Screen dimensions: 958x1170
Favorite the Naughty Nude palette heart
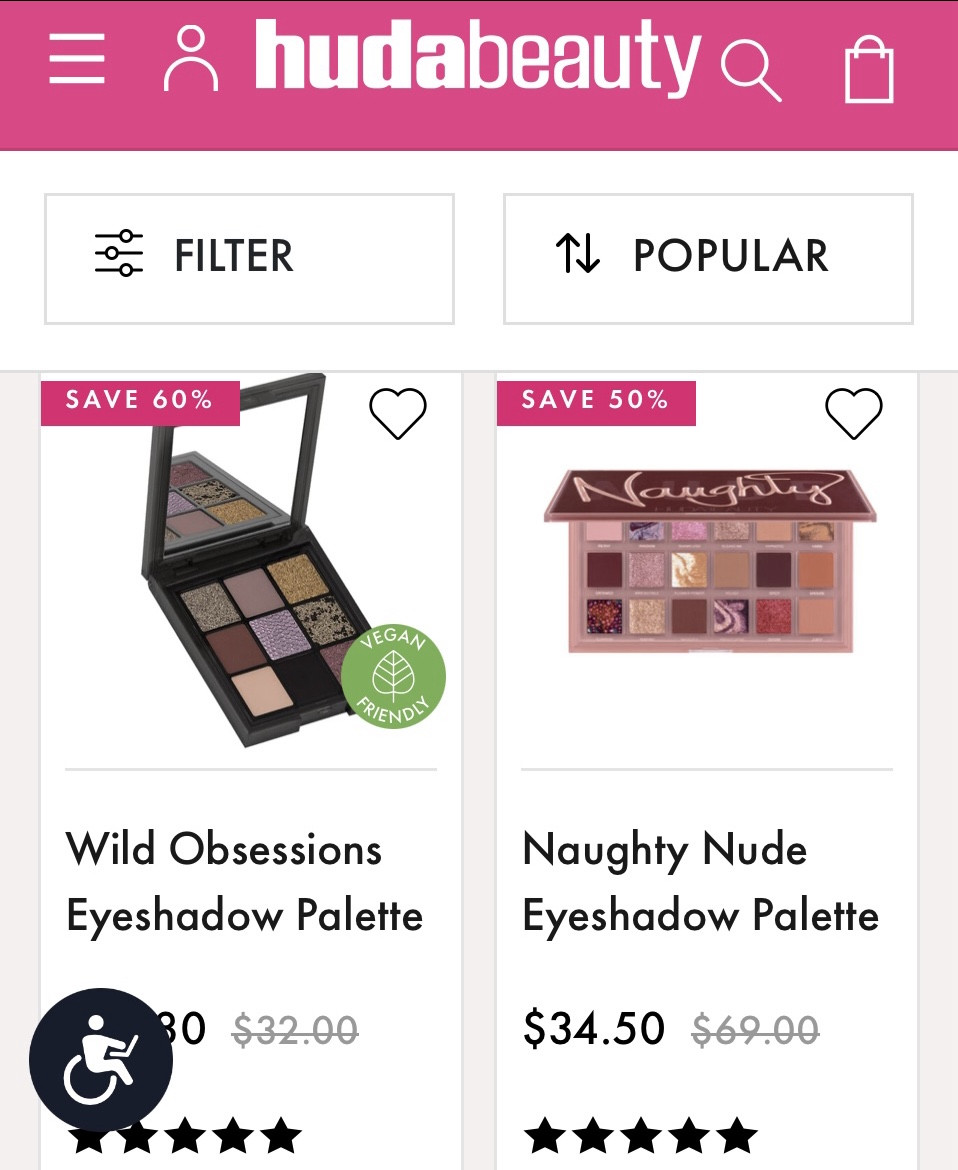853,412
